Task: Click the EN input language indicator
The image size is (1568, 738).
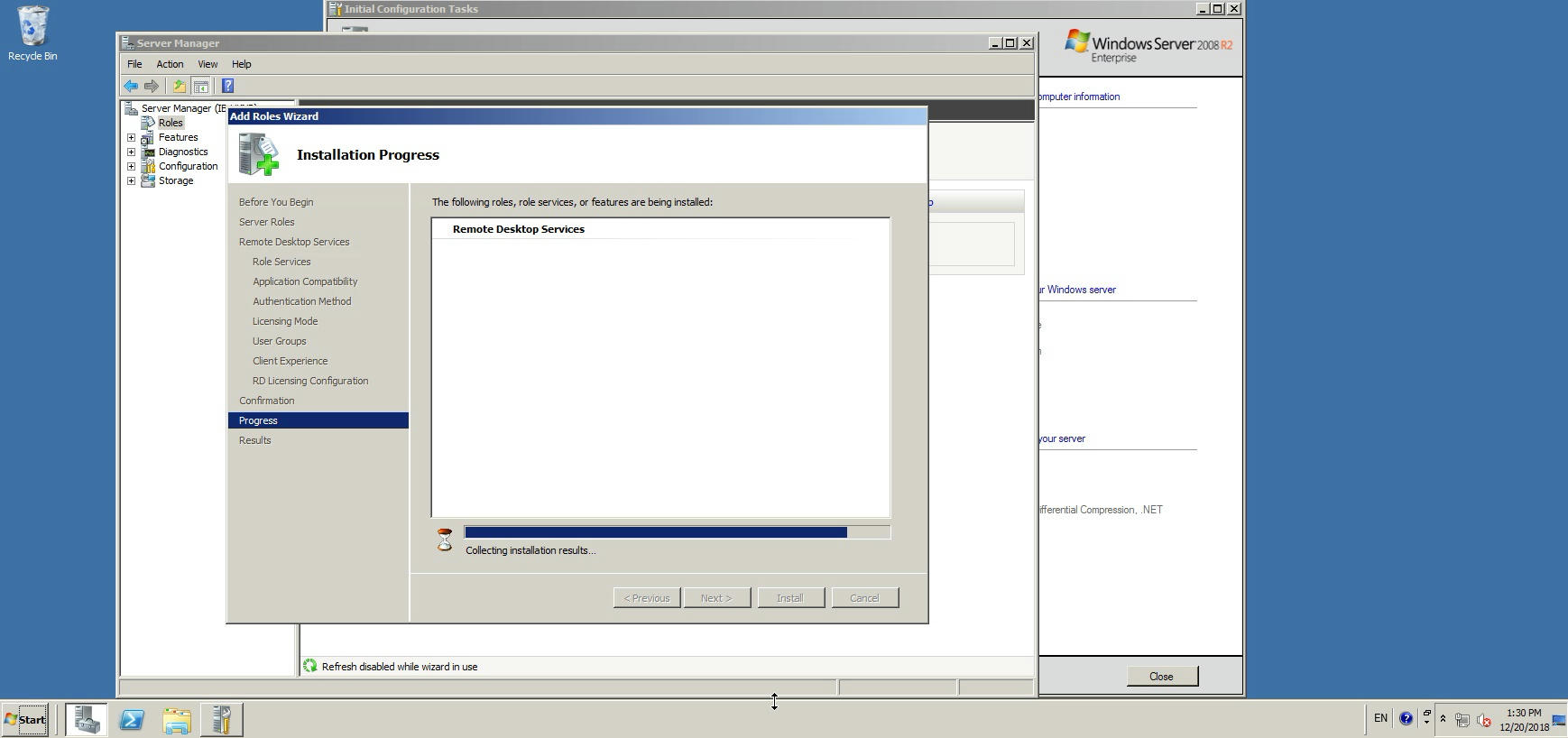Action: click(1380, 719)
